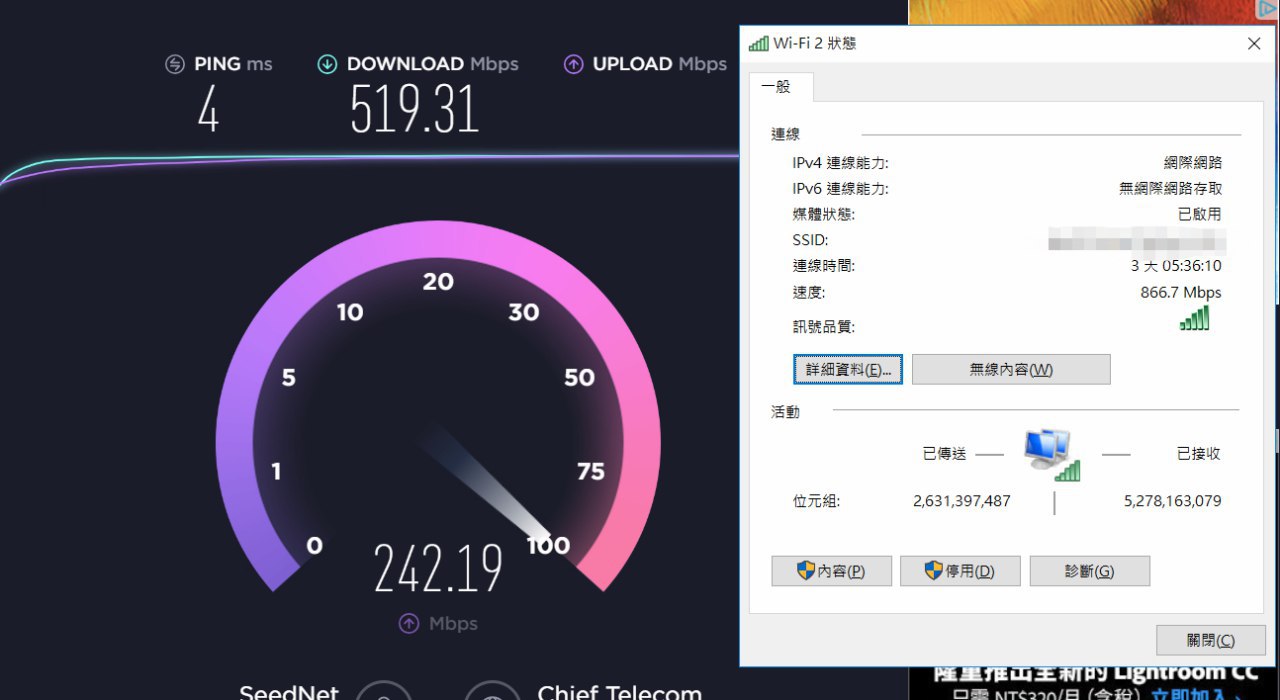Image resolution: width=1280 pixels, height=700 pixels.
Task: Click the upload icon beside Mbps under gauge
Action: pyautogui.click(x=409, y=624)
